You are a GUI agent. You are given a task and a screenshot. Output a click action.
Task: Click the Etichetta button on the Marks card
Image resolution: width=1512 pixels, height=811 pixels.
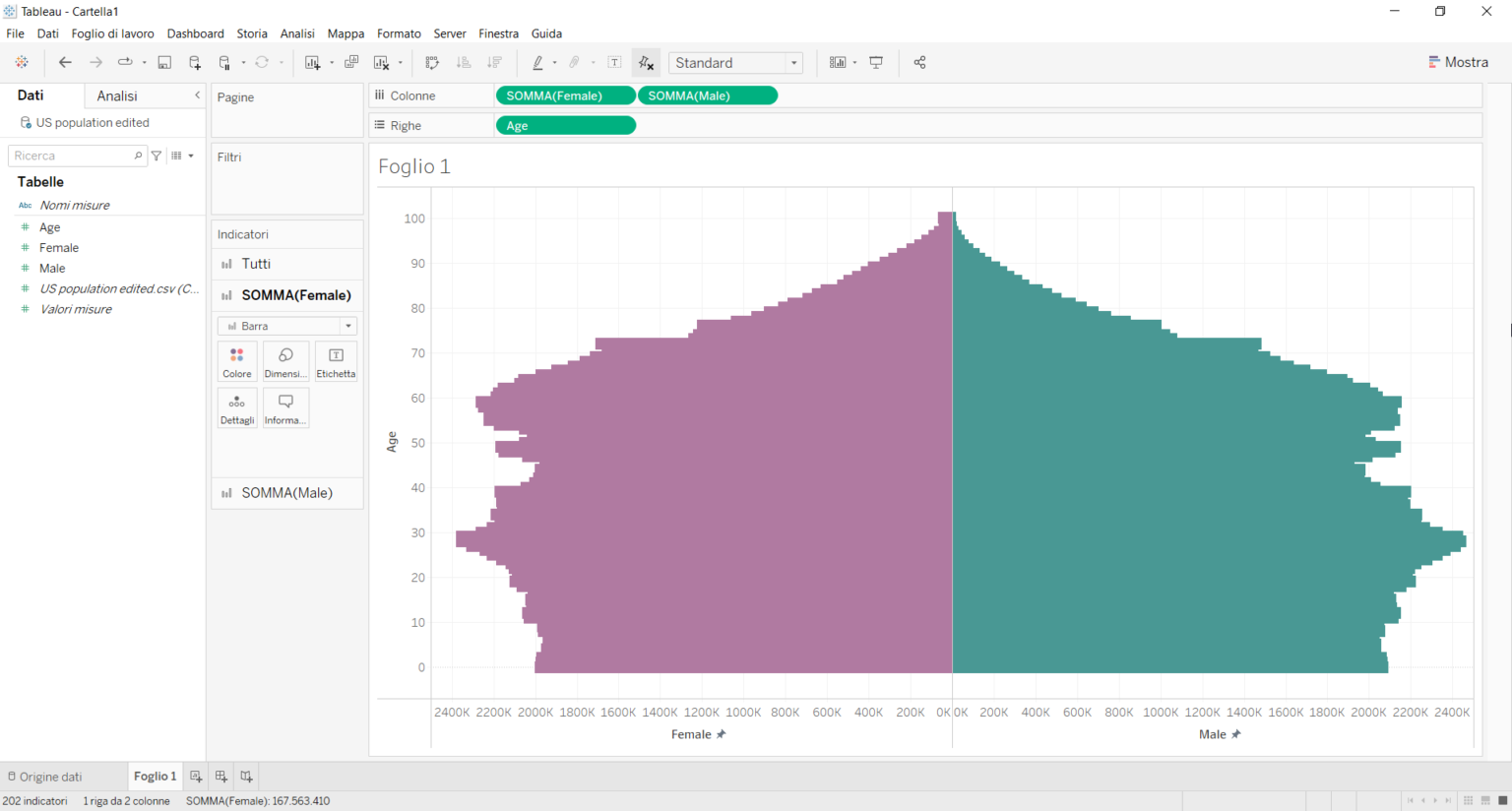335,360
